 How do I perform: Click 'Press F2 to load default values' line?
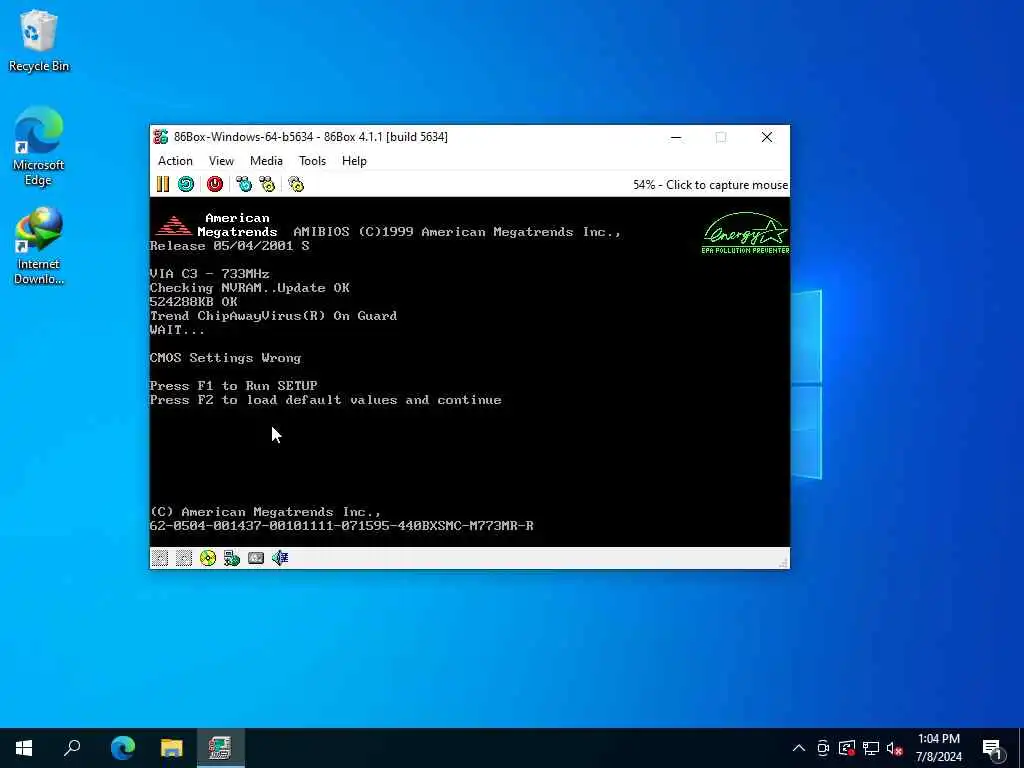(326, 400)
